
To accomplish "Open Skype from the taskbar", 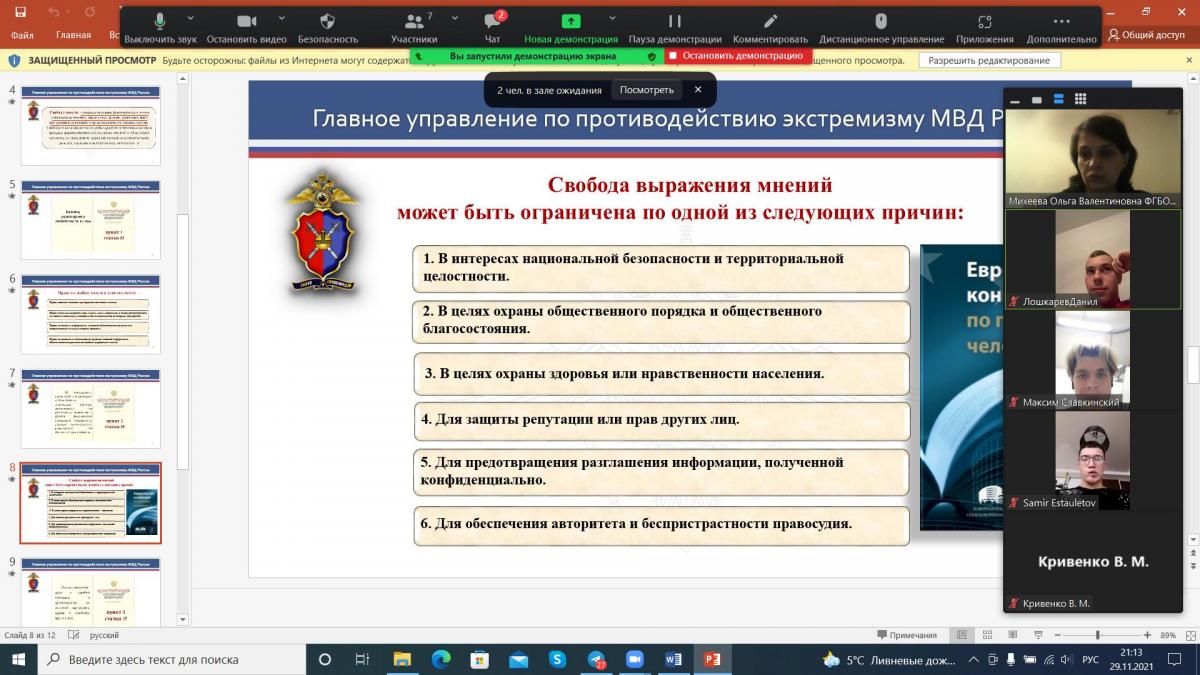I will [x=557, y=659].
